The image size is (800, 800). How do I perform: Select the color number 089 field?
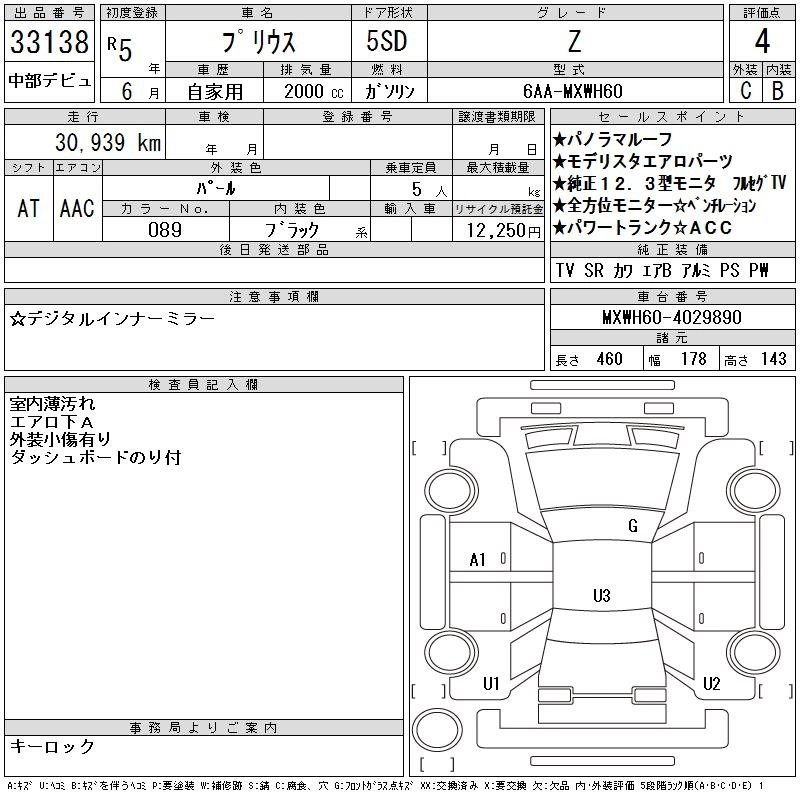click(x=165, y=230)
